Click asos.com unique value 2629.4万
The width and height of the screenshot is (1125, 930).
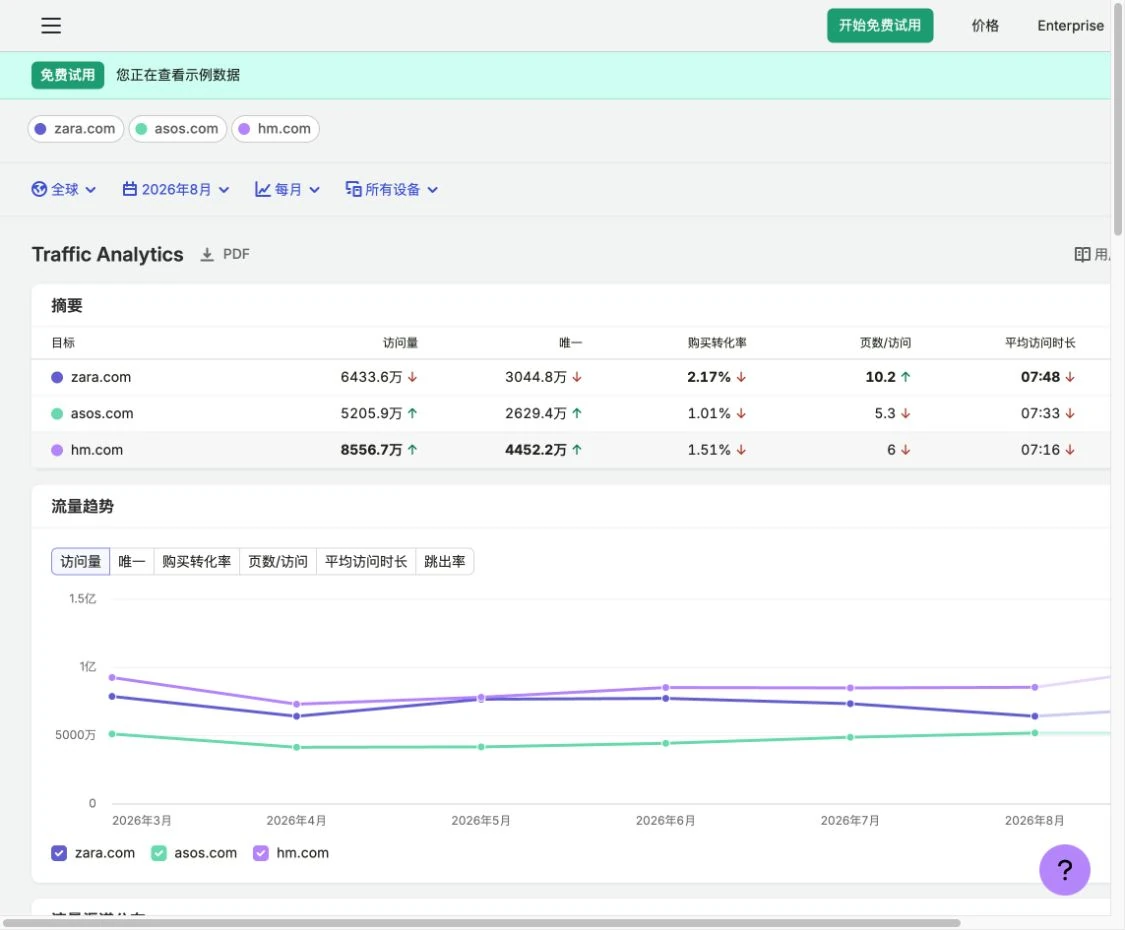click(x=535, y=413)
